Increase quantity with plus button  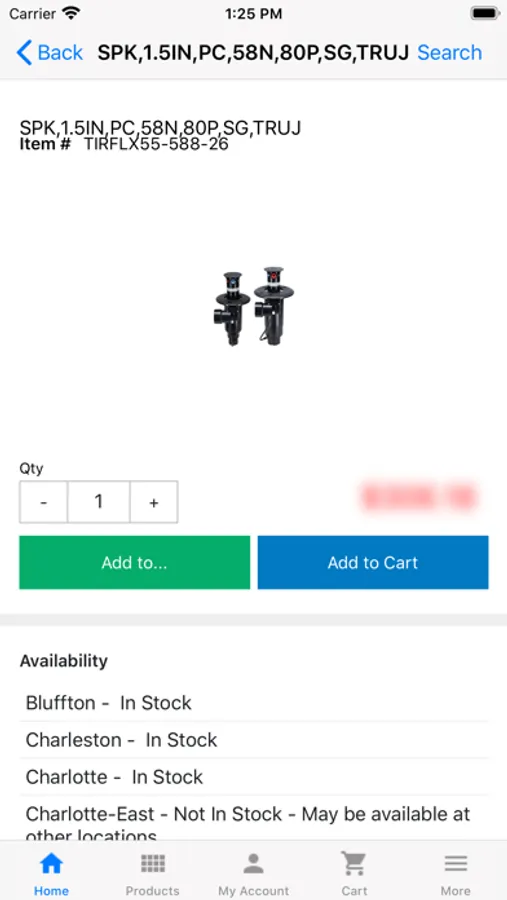click(154, 502)
